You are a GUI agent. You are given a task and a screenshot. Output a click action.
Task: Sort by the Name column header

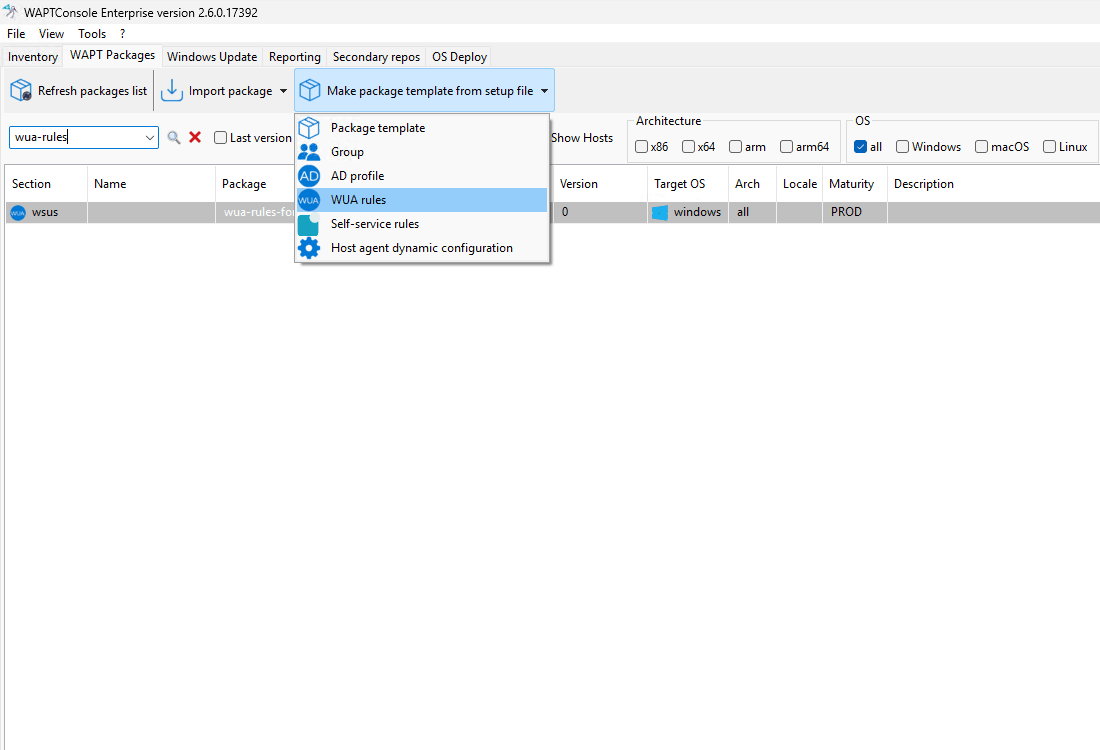click(152, 184)
